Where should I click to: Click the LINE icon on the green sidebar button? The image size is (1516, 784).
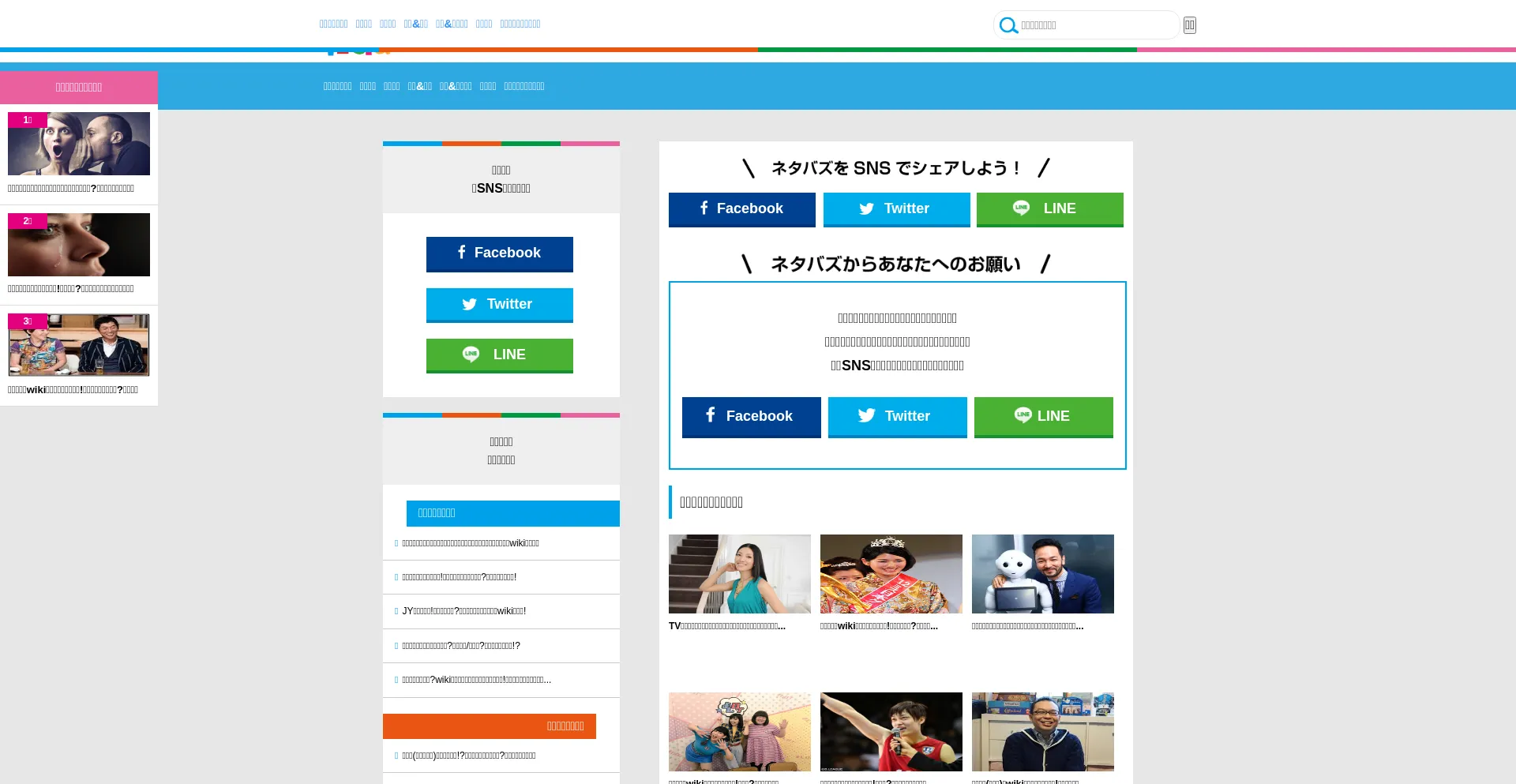(x=472, y=354)
